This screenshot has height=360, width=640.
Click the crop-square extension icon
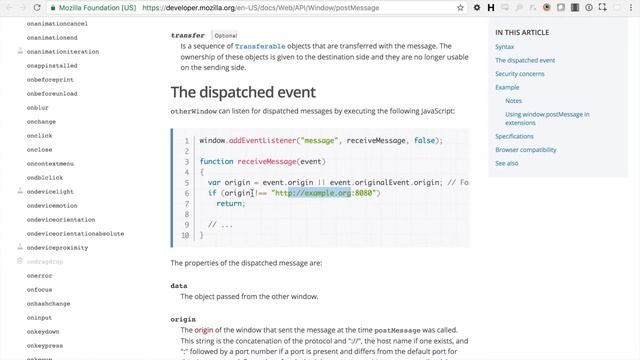coord(602,7)
